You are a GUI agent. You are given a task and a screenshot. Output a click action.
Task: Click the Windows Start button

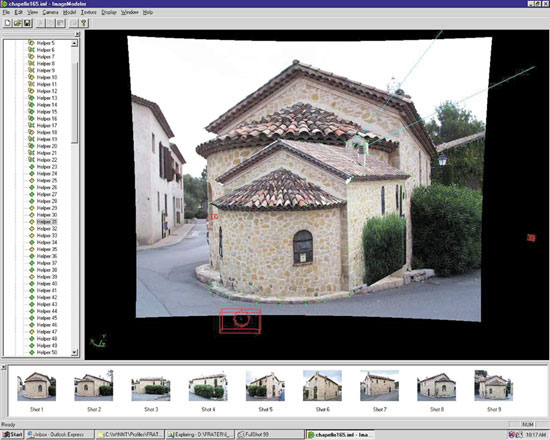tap(13, 435)
